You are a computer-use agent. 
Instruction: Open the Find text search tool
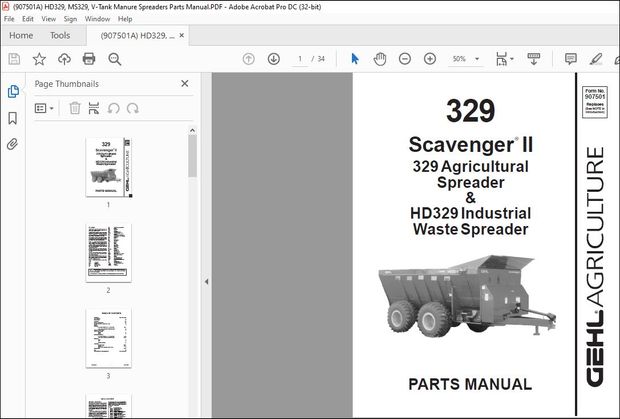click(x=115, y=59)
